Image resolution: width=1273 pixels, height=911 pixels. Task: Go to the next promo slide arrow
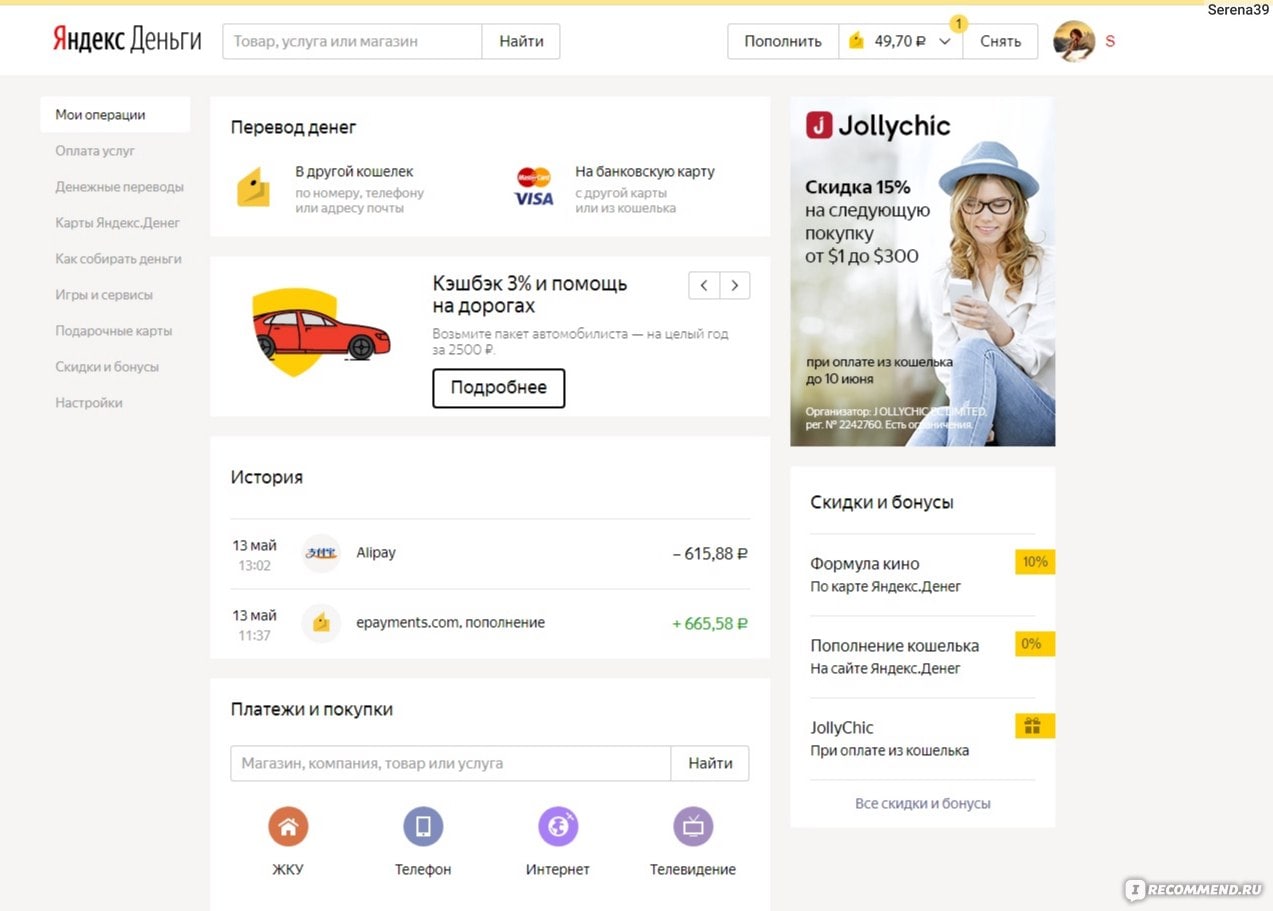pyautogui.click(x=735, y=285)
